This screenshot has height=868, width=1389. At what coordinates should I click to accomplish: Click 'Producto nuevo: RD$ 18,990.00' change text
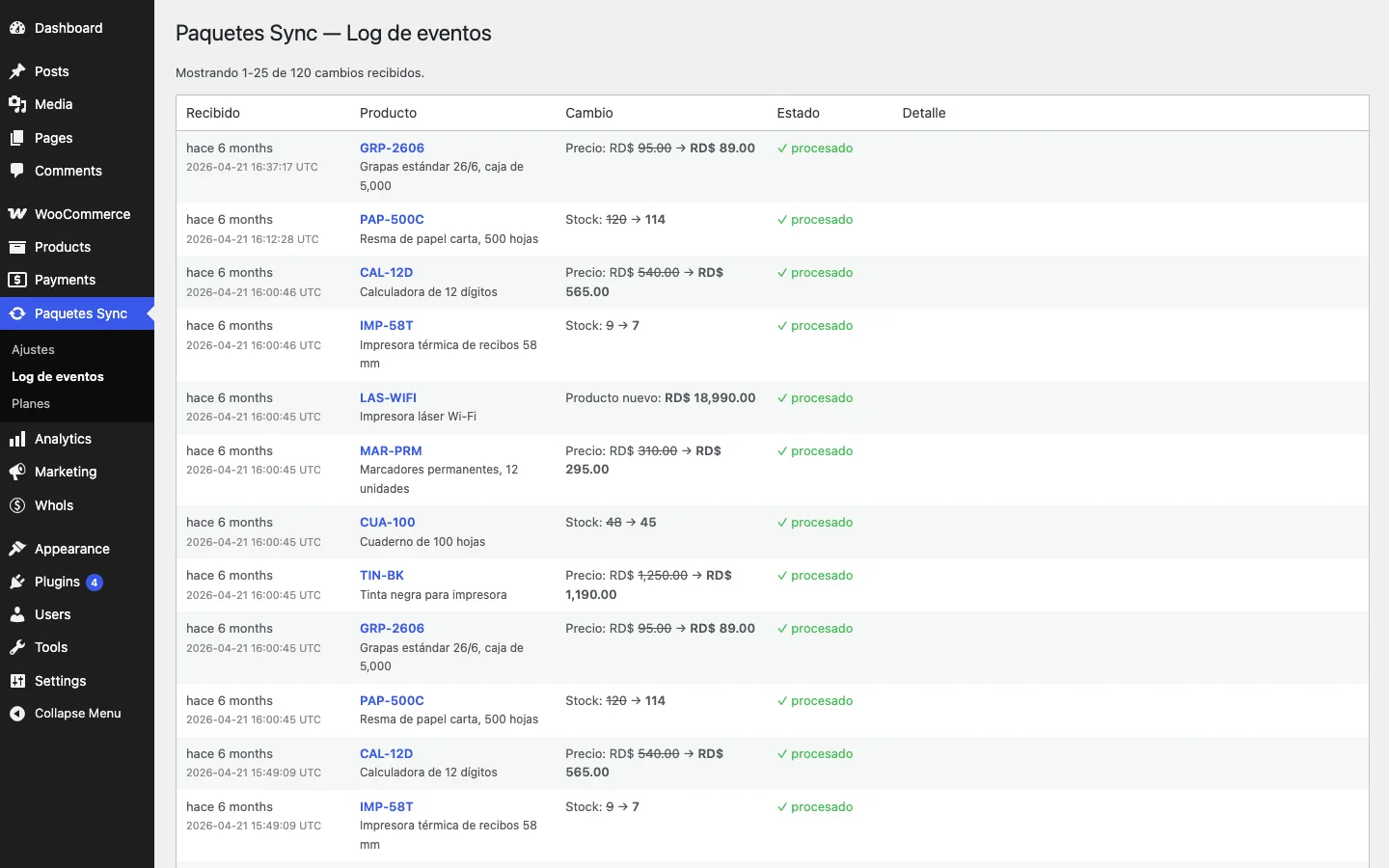point(661,397)
